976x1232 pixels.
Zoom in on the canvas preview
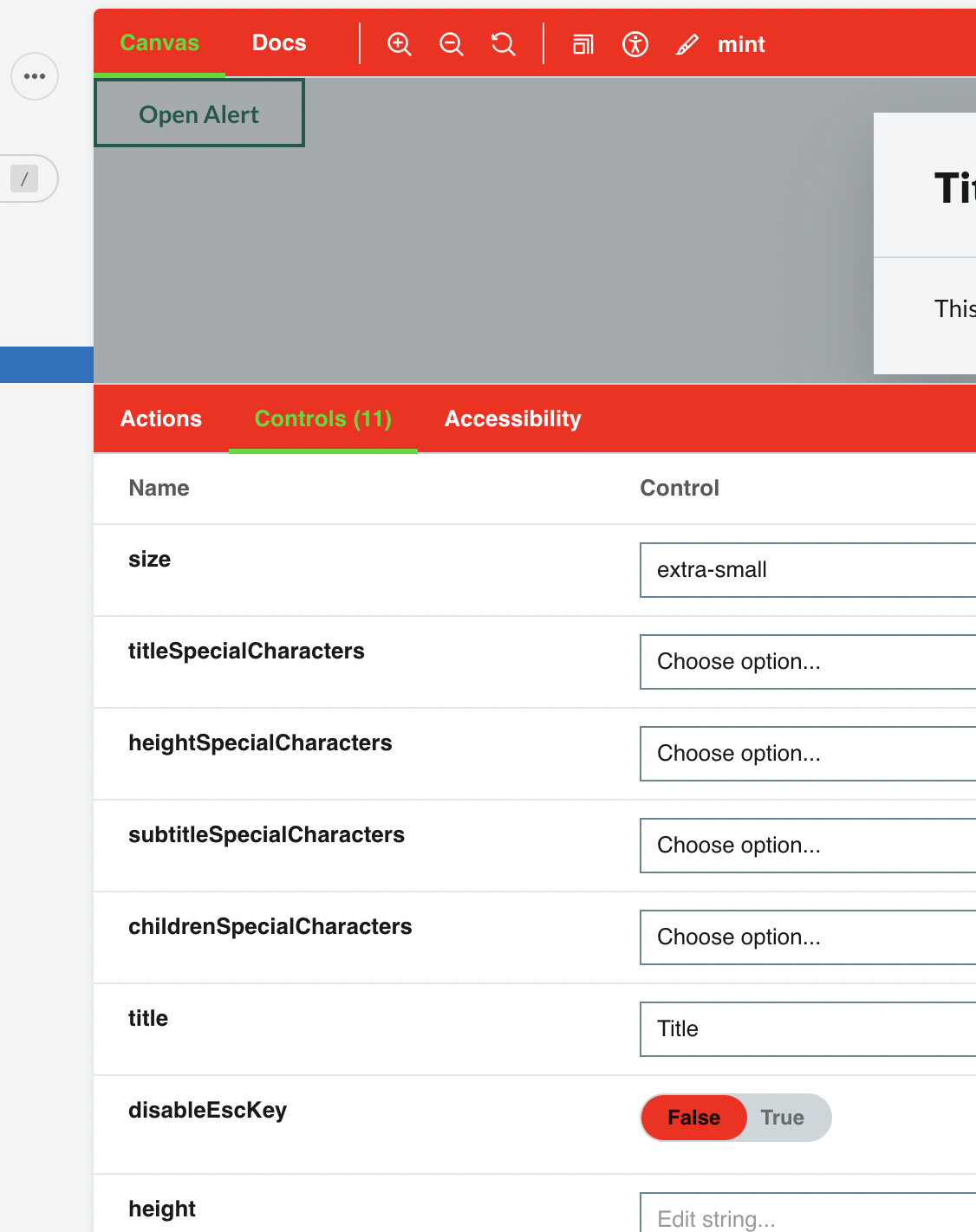[400, 44]
